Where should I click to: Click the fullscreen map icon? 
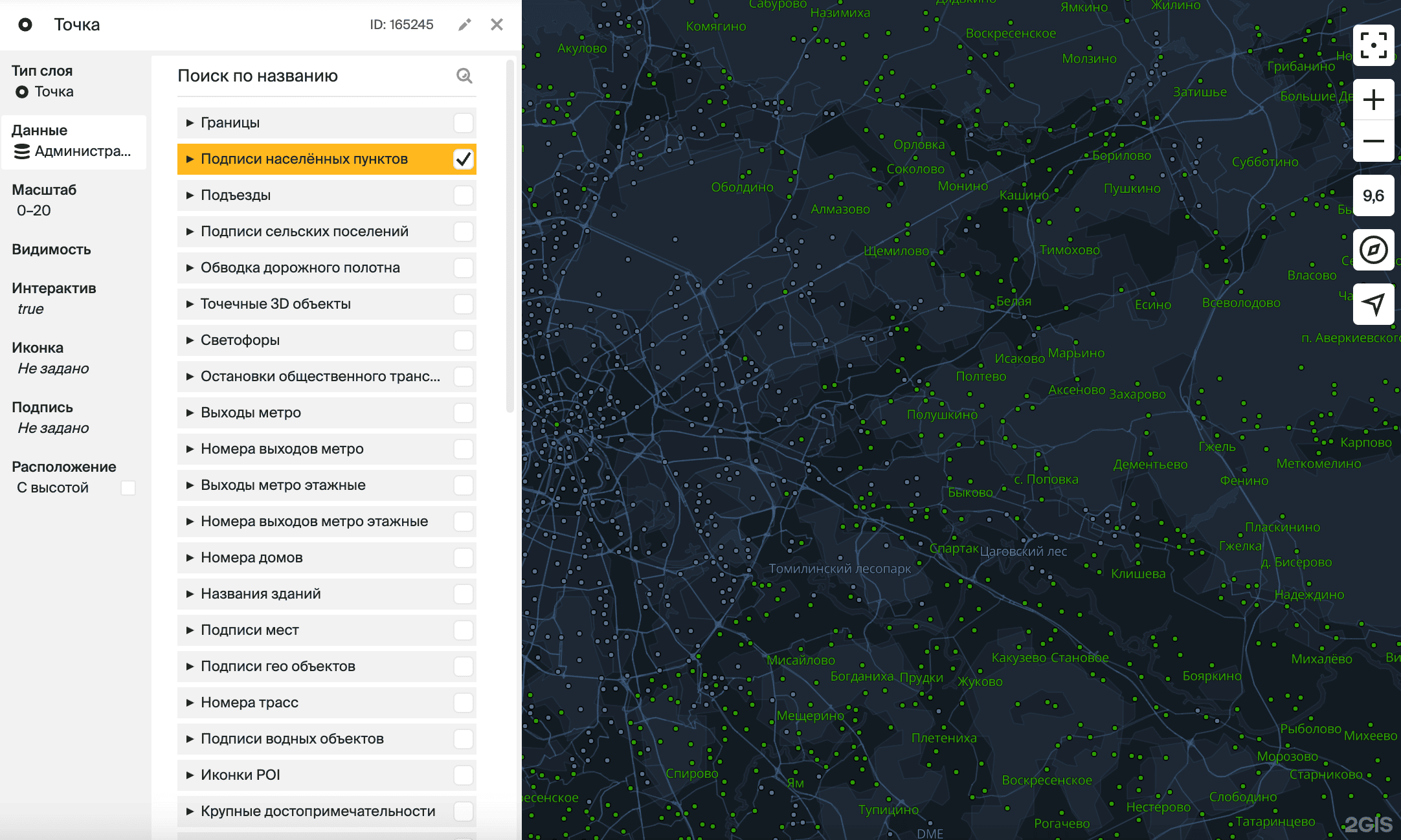click(x=1373, y=45)
